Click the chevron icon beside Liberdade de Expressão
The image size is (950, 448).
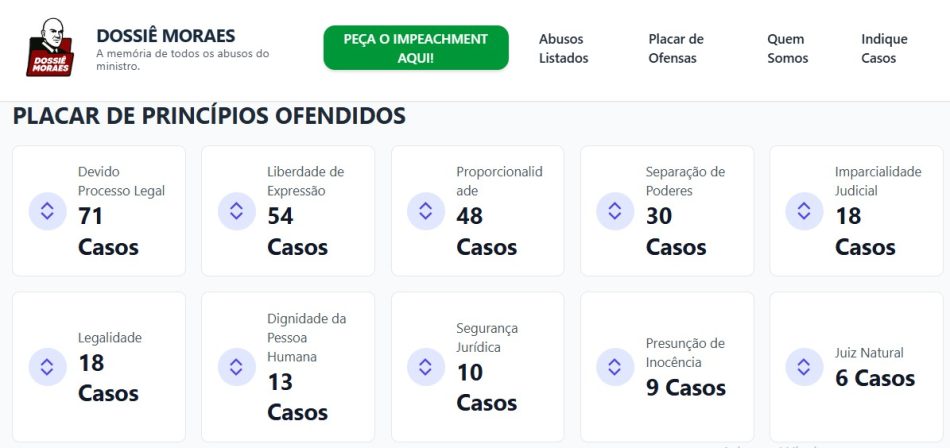click(x=236, y=211)
